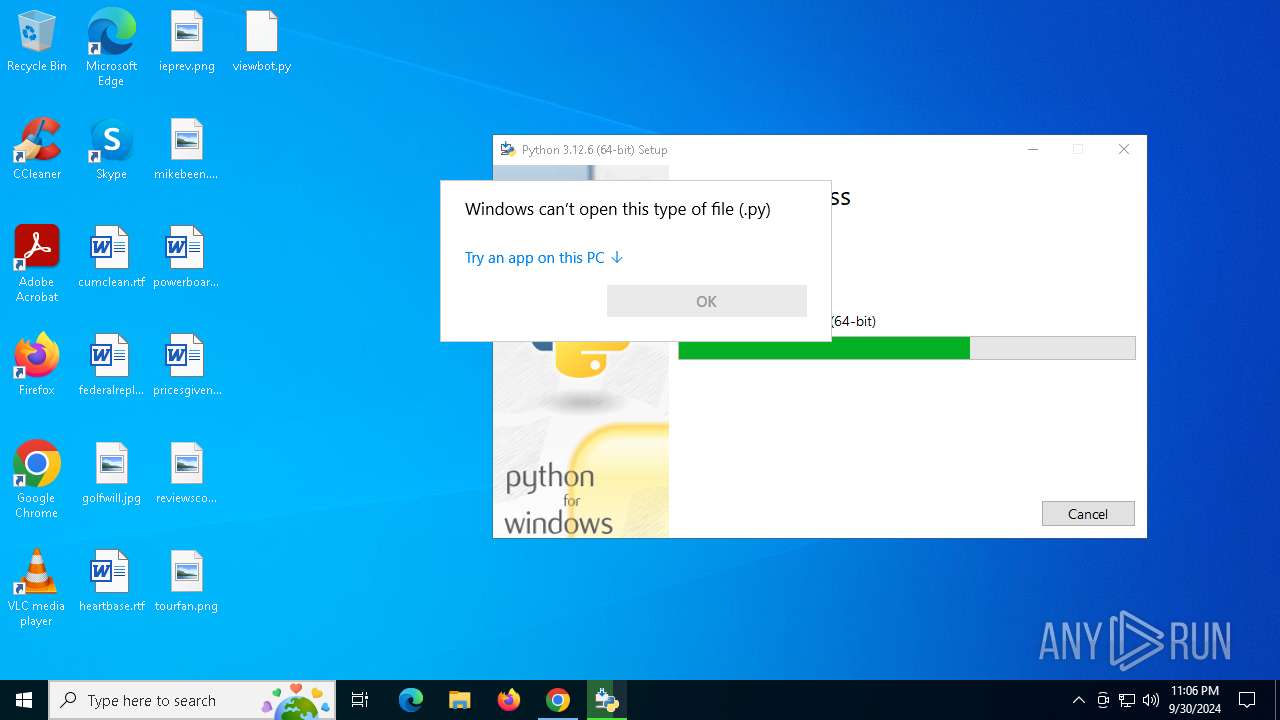The width and height of the screenshot is (1280, 720).
Task: Select the tourfan.png image on the desktop
Action: click(187, 582)
